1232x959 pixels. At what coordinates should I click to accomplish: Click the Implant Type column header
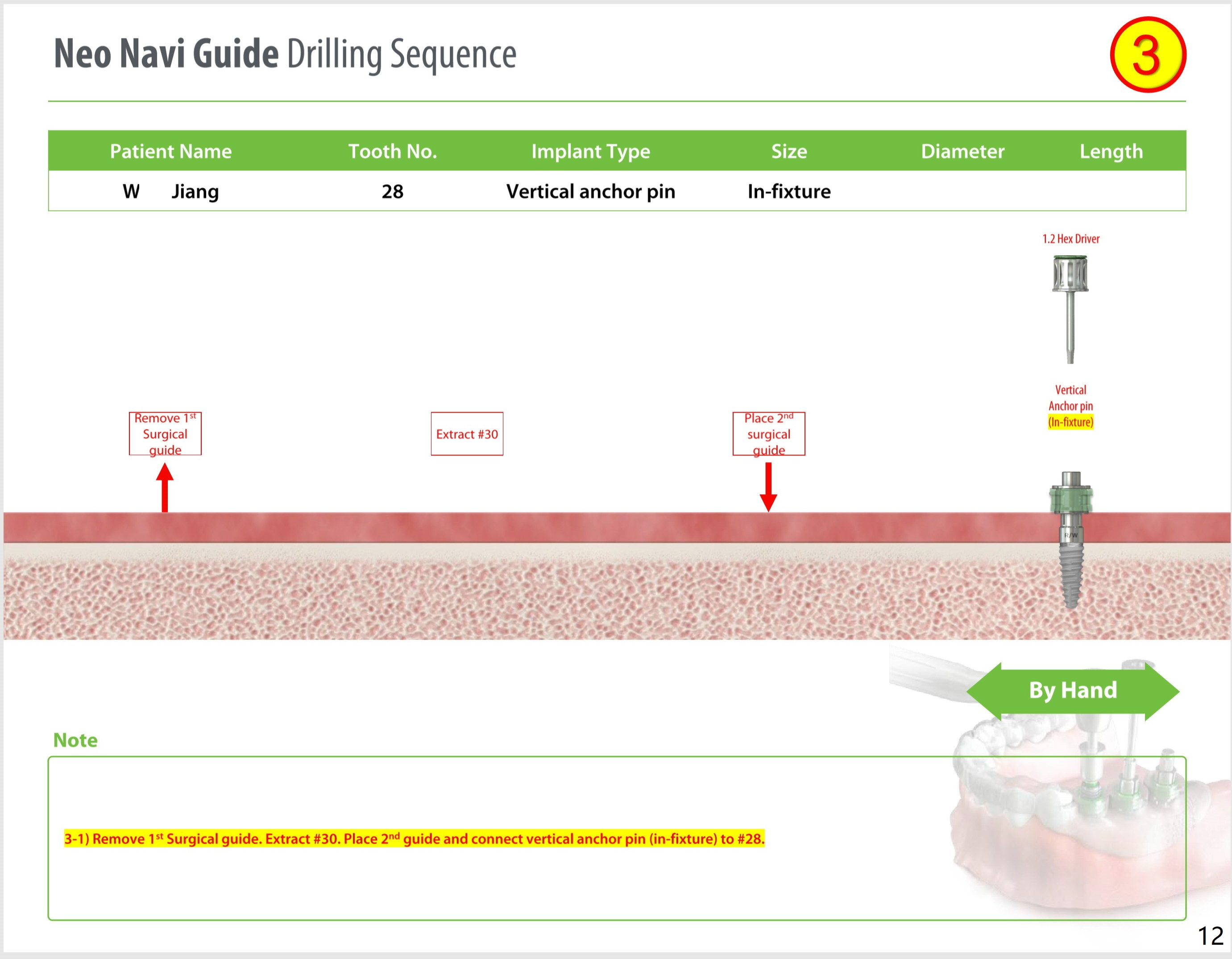(x=591, y=151)
